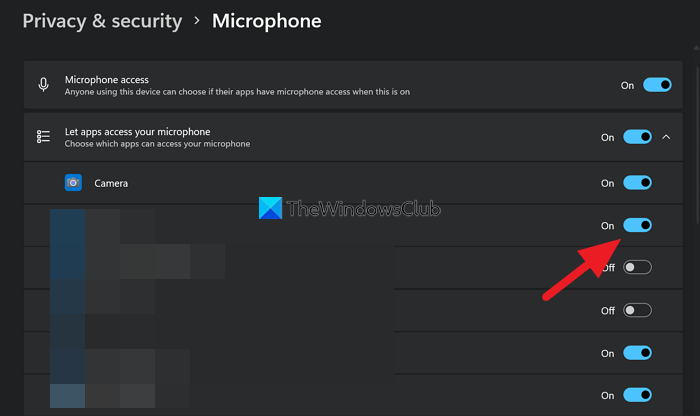Click the Let apps access your microphone label
700x416 pixels.
[x=138, y=131]
